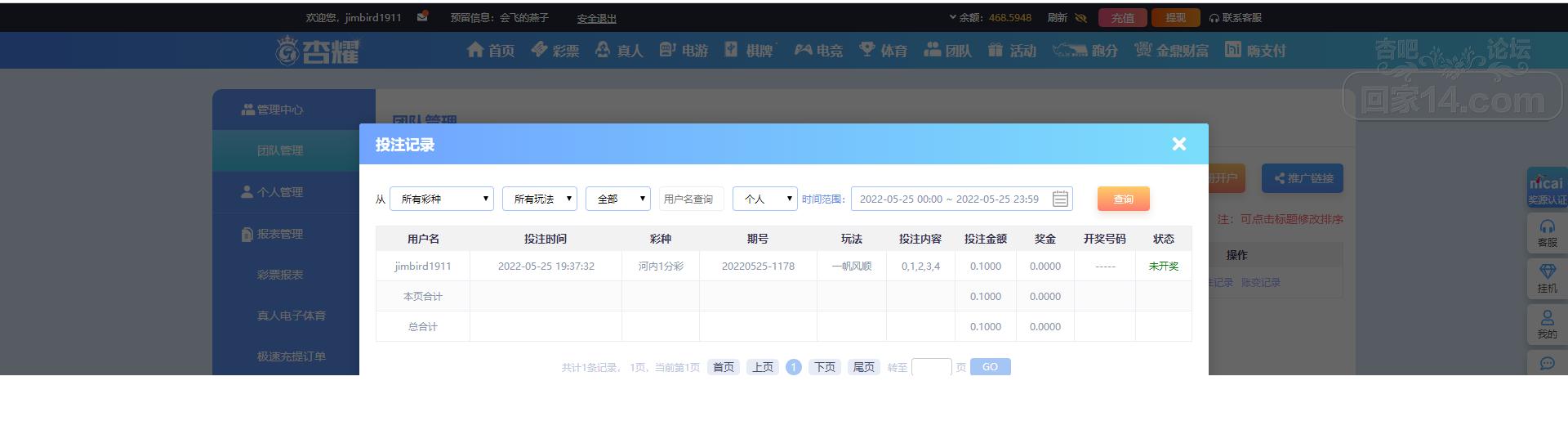Open 联系客服 headset link in top bar
The image size is (1568, 448).
[x=1236, y=17]
